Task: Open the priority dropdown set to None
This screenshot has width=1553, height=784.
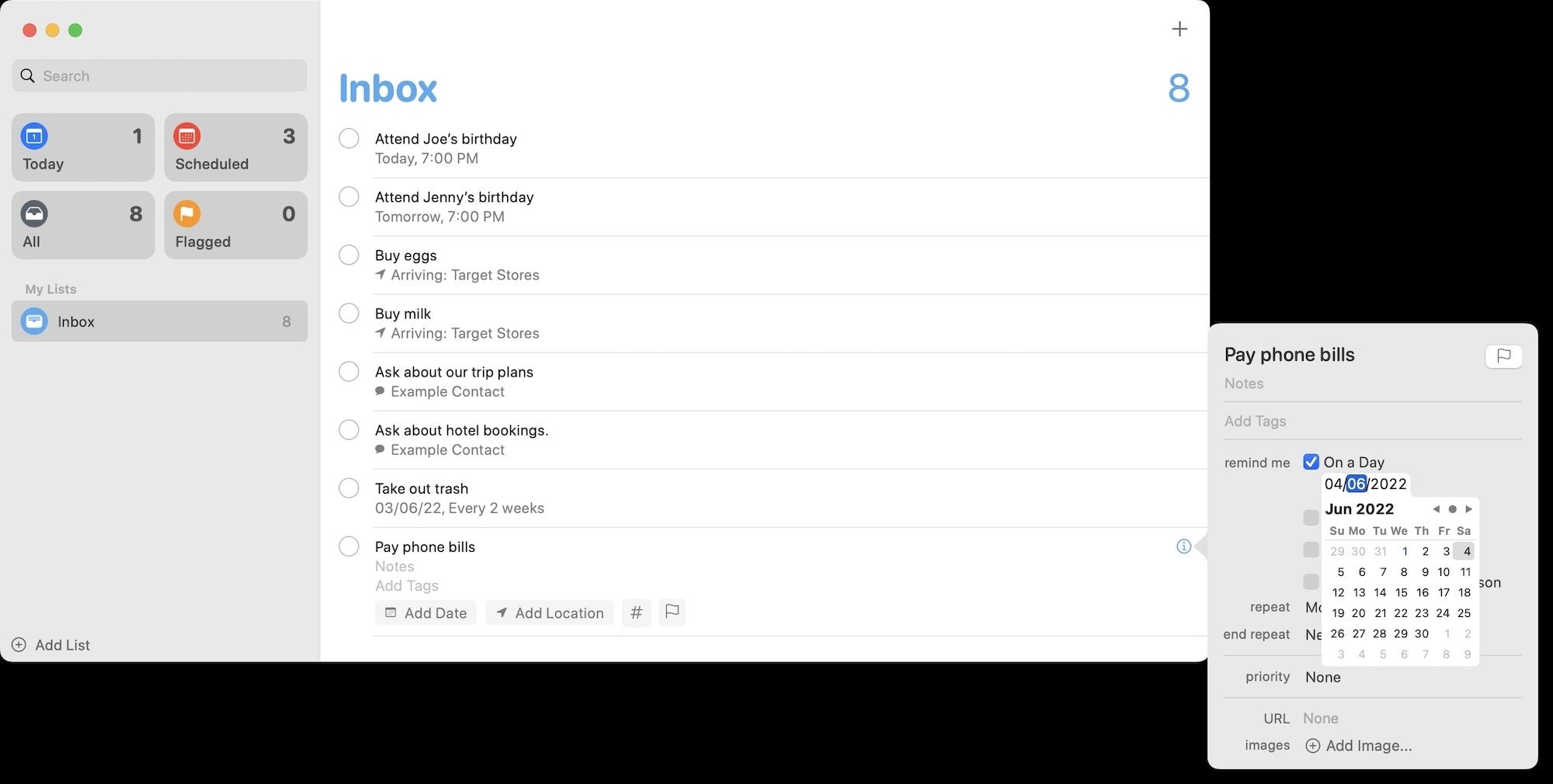Action: click(1323, 677)
